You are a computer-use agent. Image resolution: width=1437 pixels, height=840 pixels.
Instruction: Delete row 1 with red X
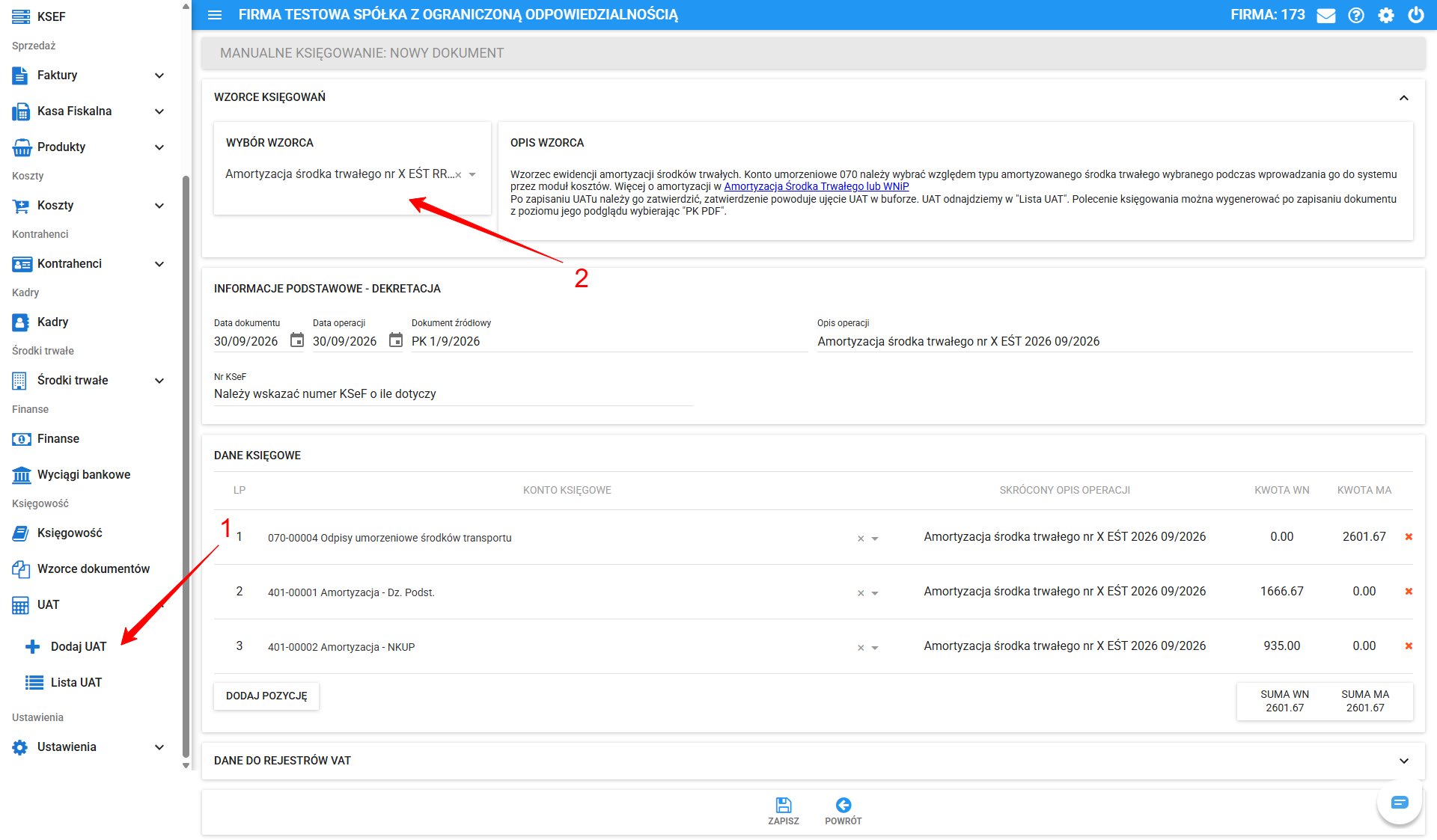pyautogui.click(x=1409, y=537)
